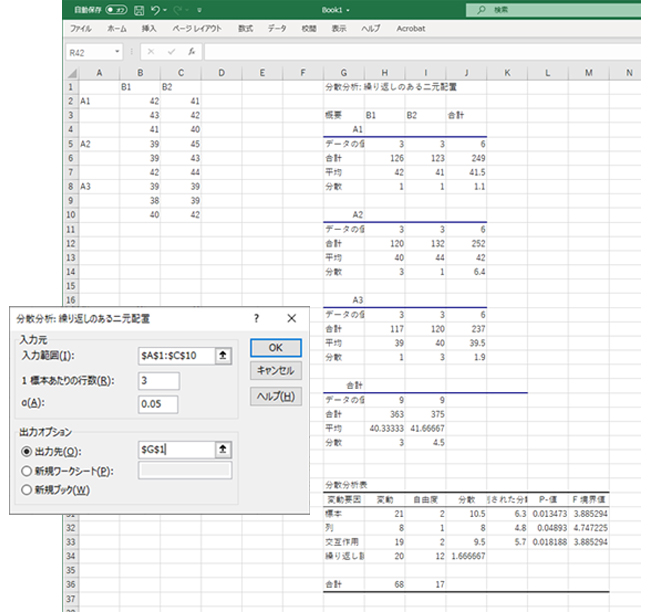Click the 出力先 field showing $G$1
This screenshot has width=650, height=612.
pos(176,449)
